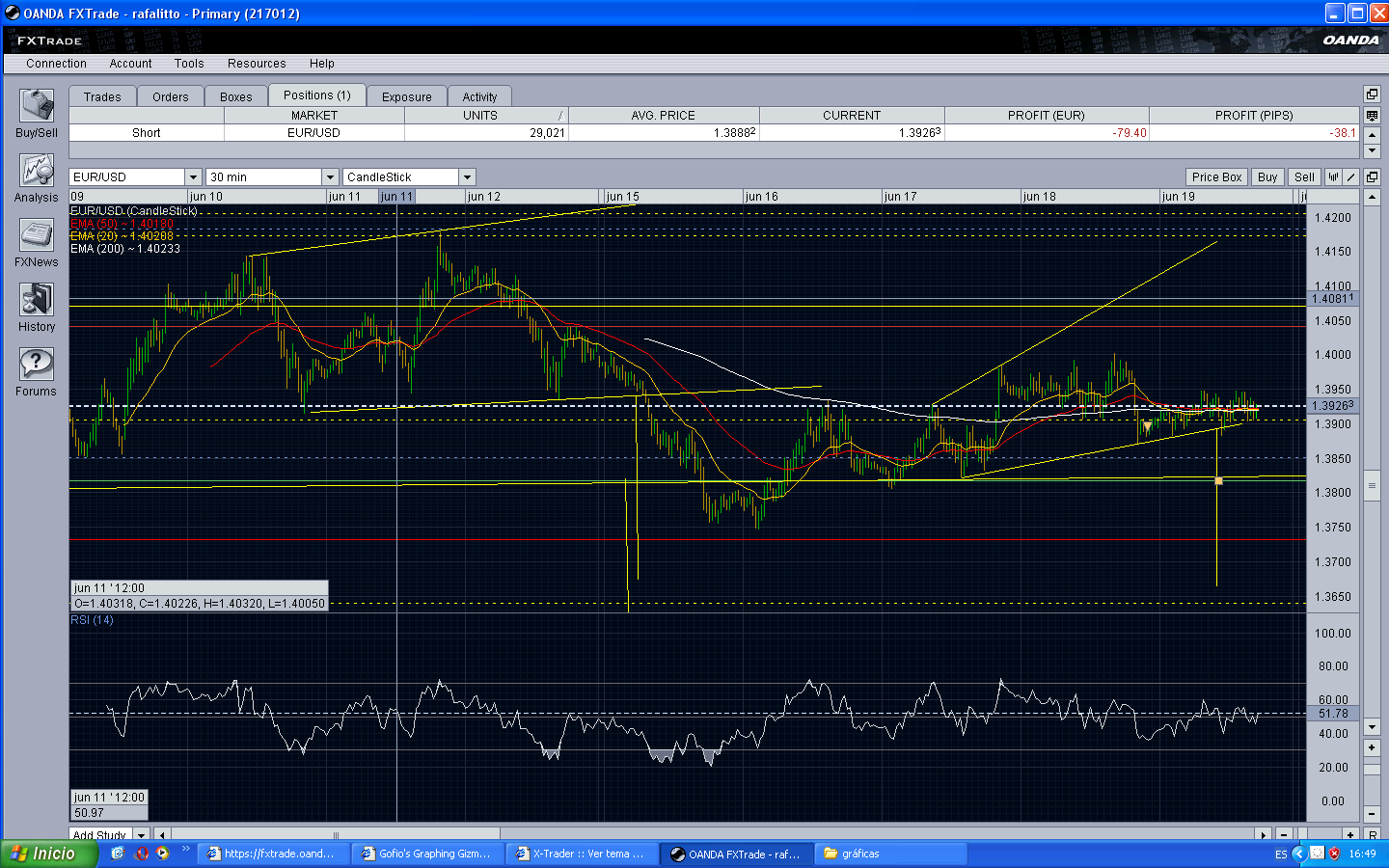Viewport: 1389px width, 868px height.
Task: Click the chart's horizontal scrollbar track
Action: click(772, 835)
